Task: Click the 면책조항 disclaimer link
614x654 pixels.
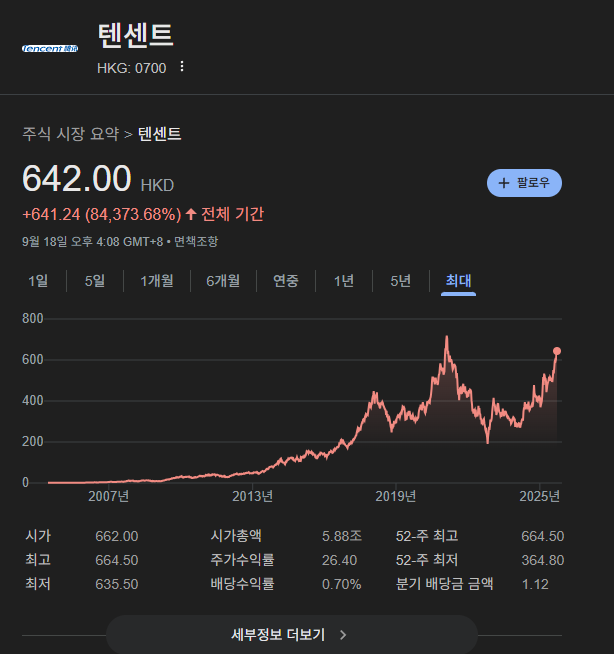Action: pos(196,241)
